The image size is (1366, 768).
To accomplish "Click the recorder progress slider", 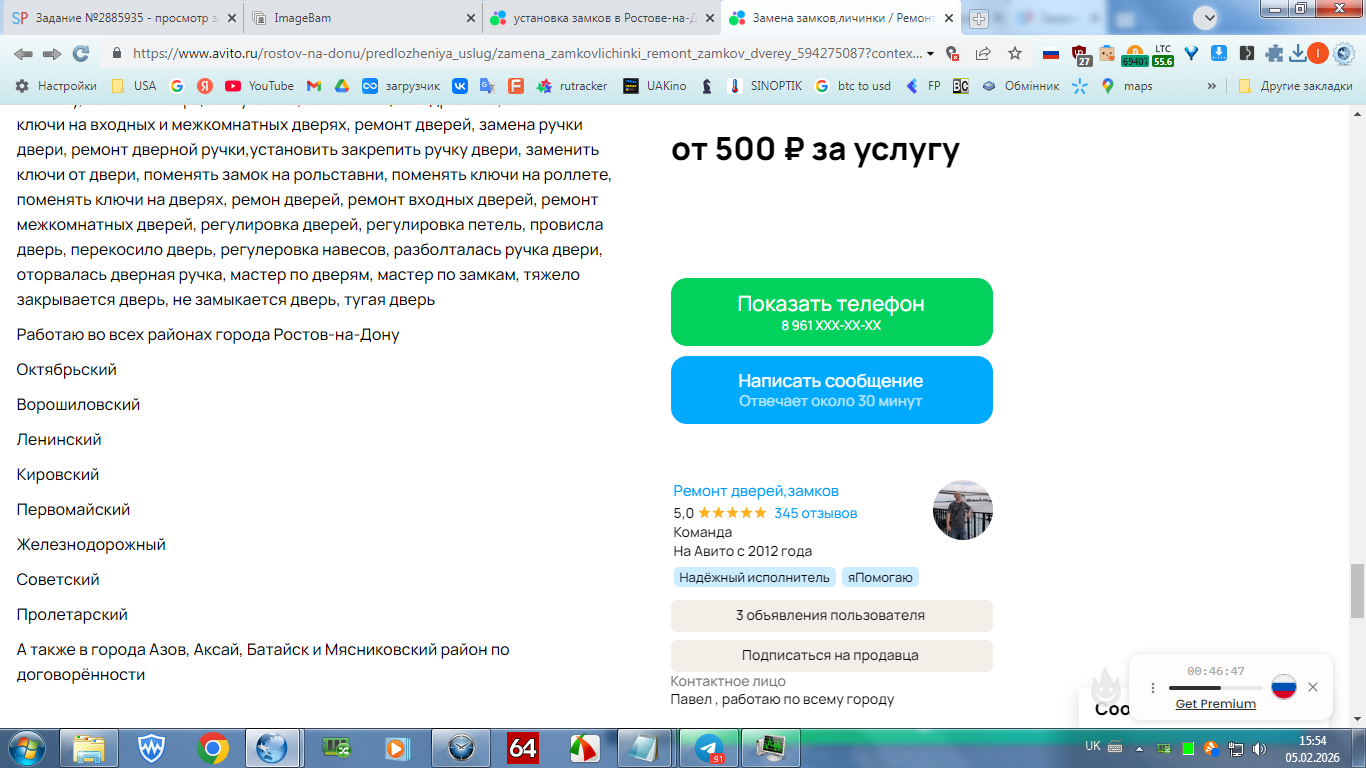I will pyautogui.click(x=1215, y=688).
